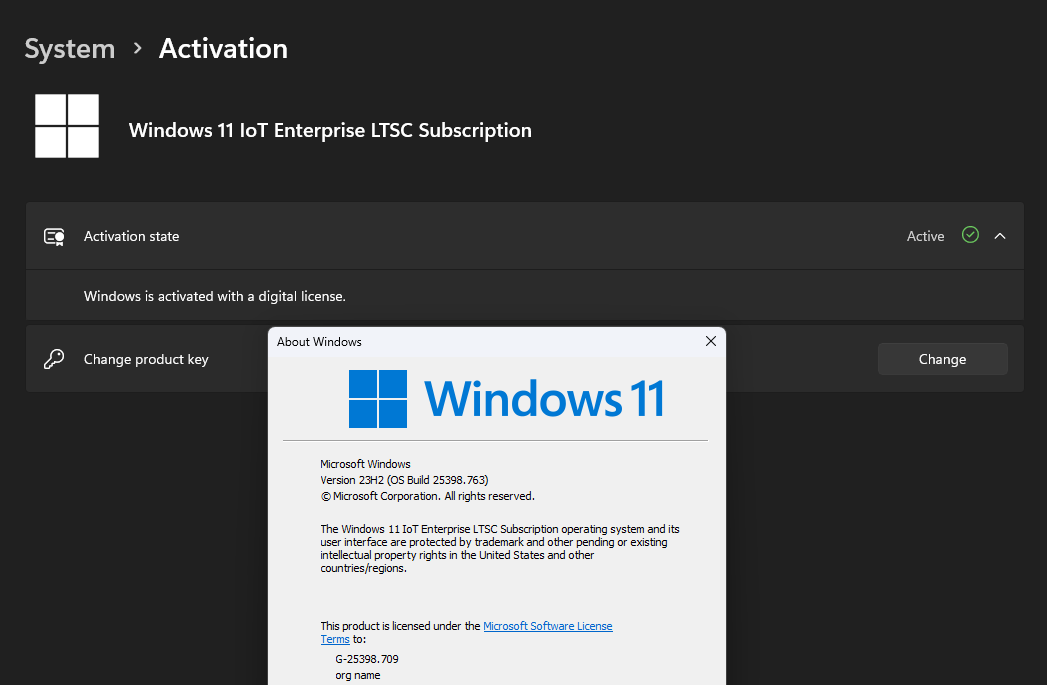Click the Microsoft Corporation copyright line
1047x685 pixels.
(x=427, y=496)
